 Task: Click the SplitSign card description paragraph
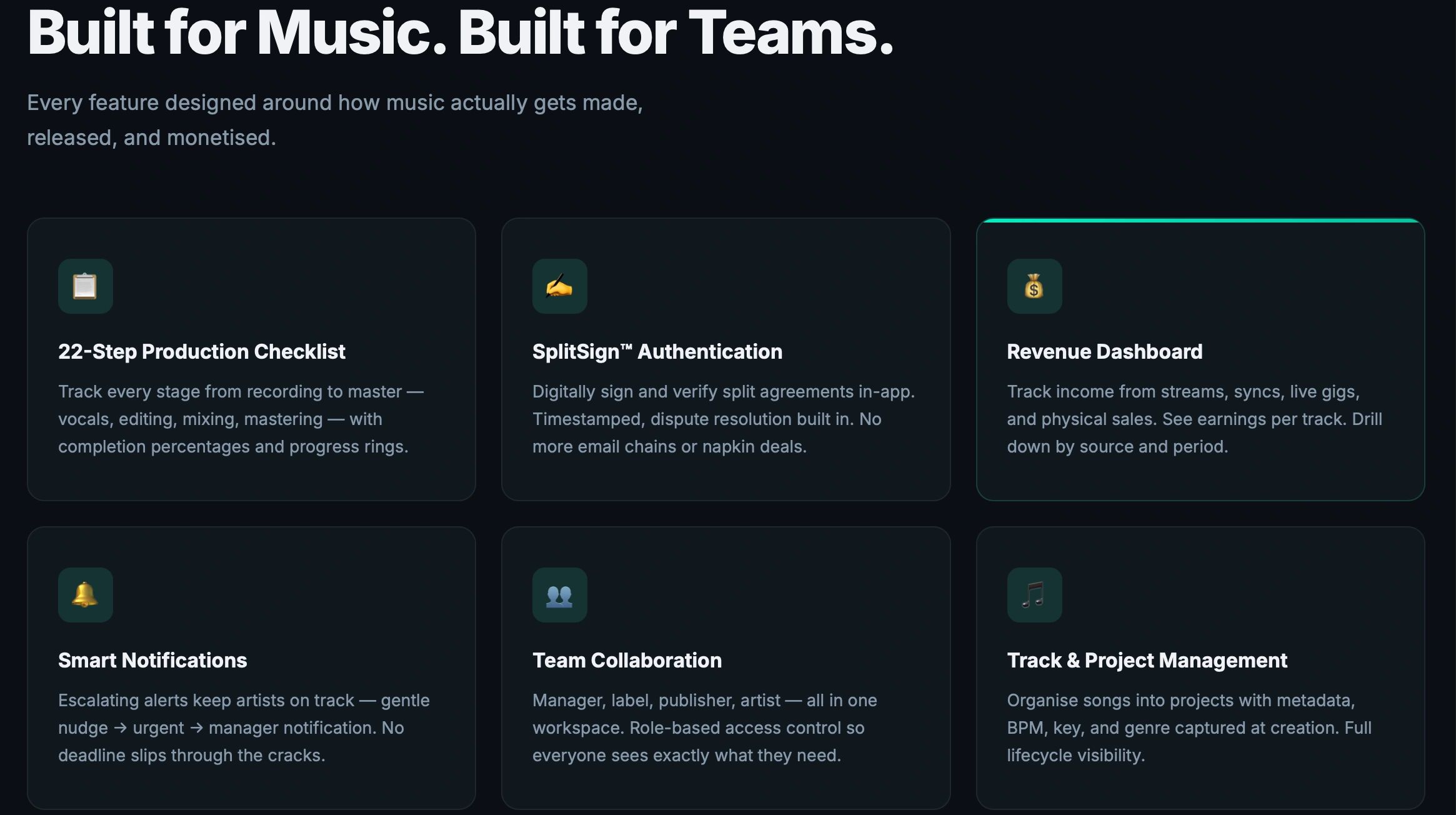(722, 419)
